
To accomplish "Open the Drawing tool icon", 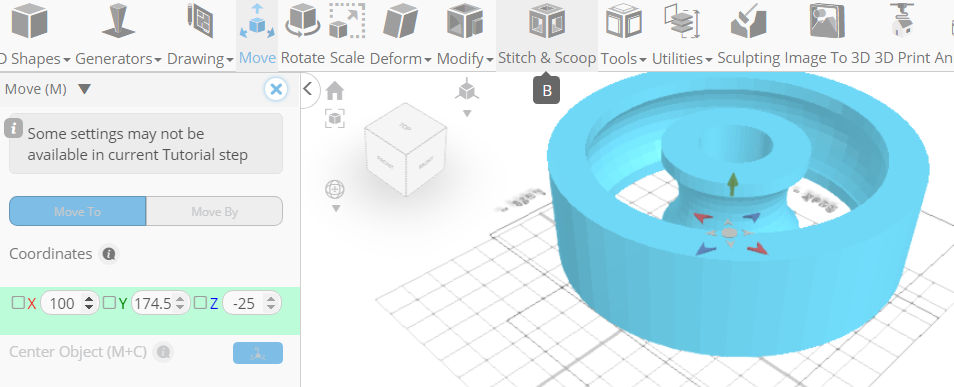I will [x=200, y=21].
